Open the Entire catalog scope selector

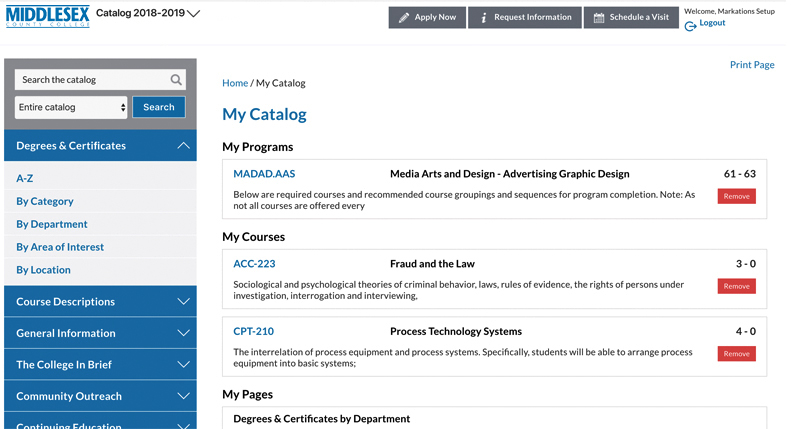click(71, 108)
